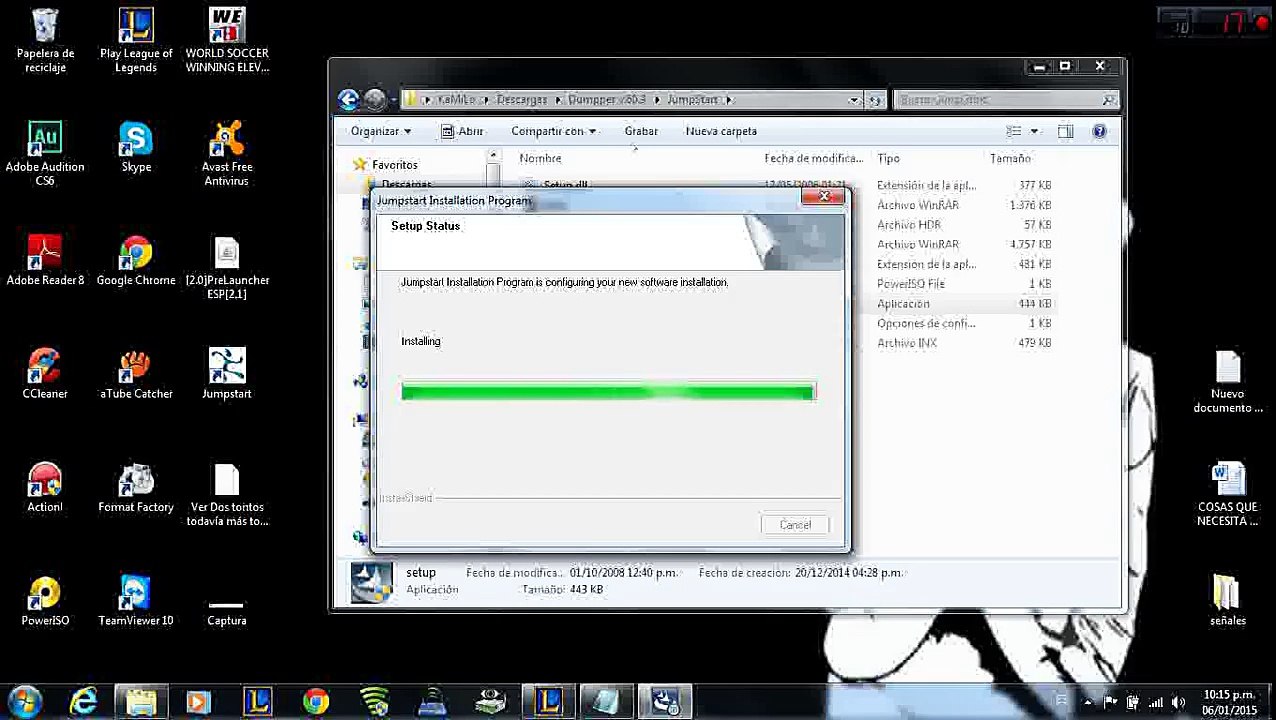Click Grabar in Explorer toolbar
This screenshot has height=720, width=1276.
click(641, 131)
